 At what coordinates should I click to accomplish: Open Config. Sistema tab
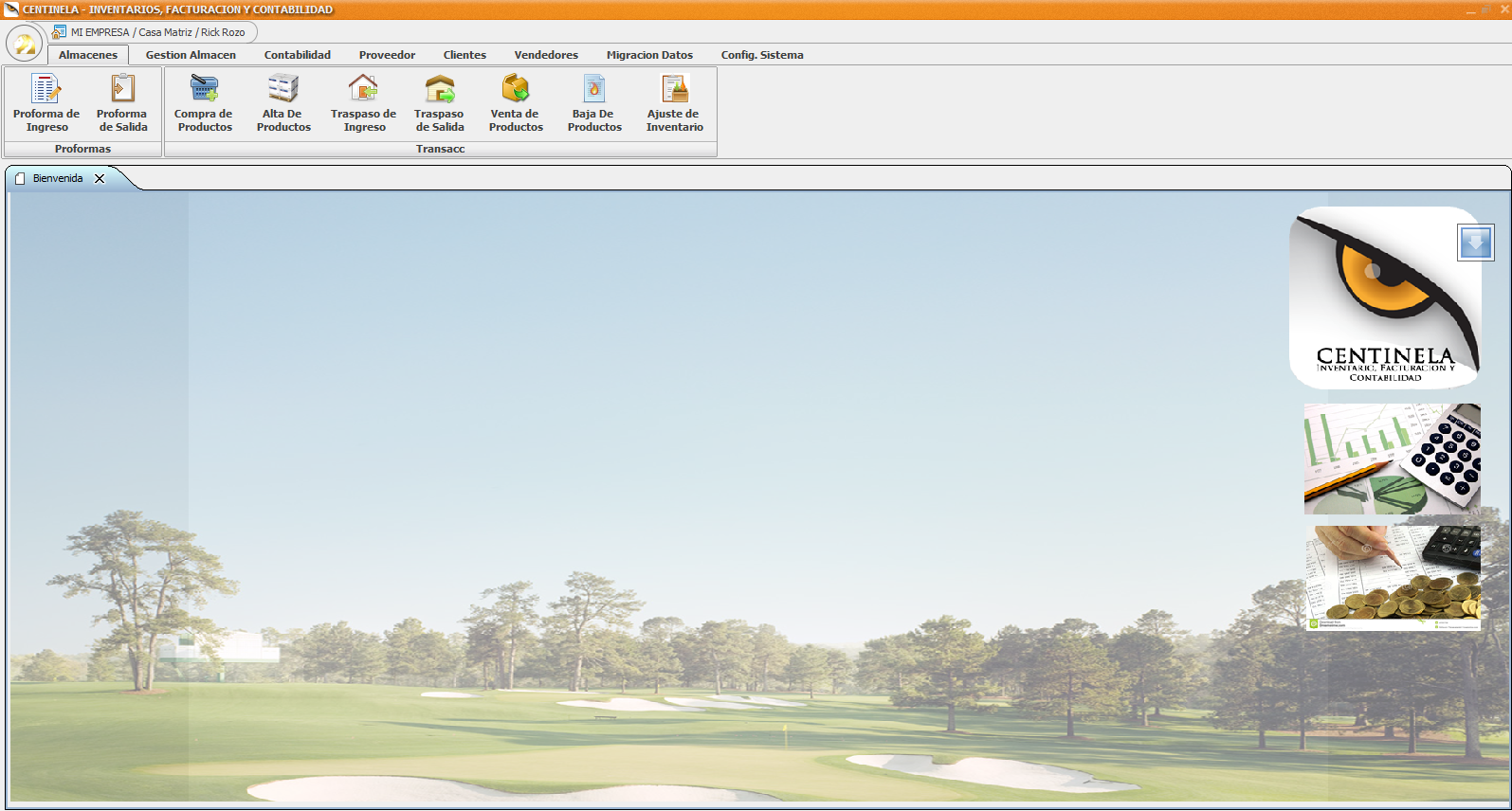click(762, 55)
